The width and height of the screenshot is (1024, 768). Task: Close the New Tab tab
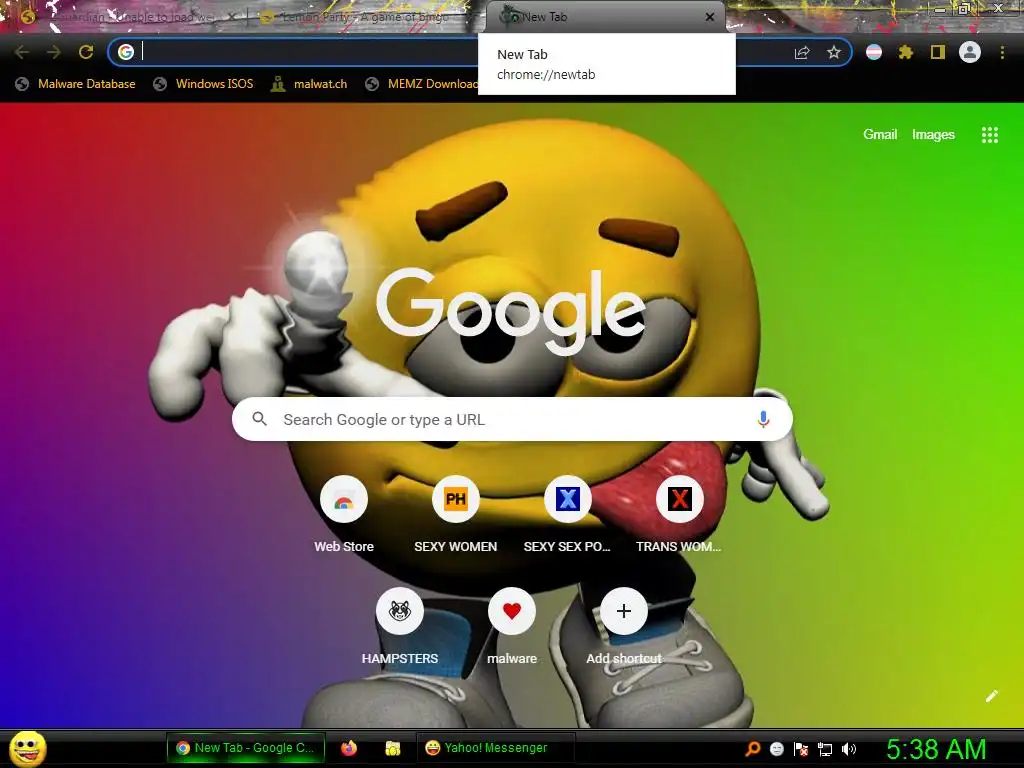pos(710,17)
